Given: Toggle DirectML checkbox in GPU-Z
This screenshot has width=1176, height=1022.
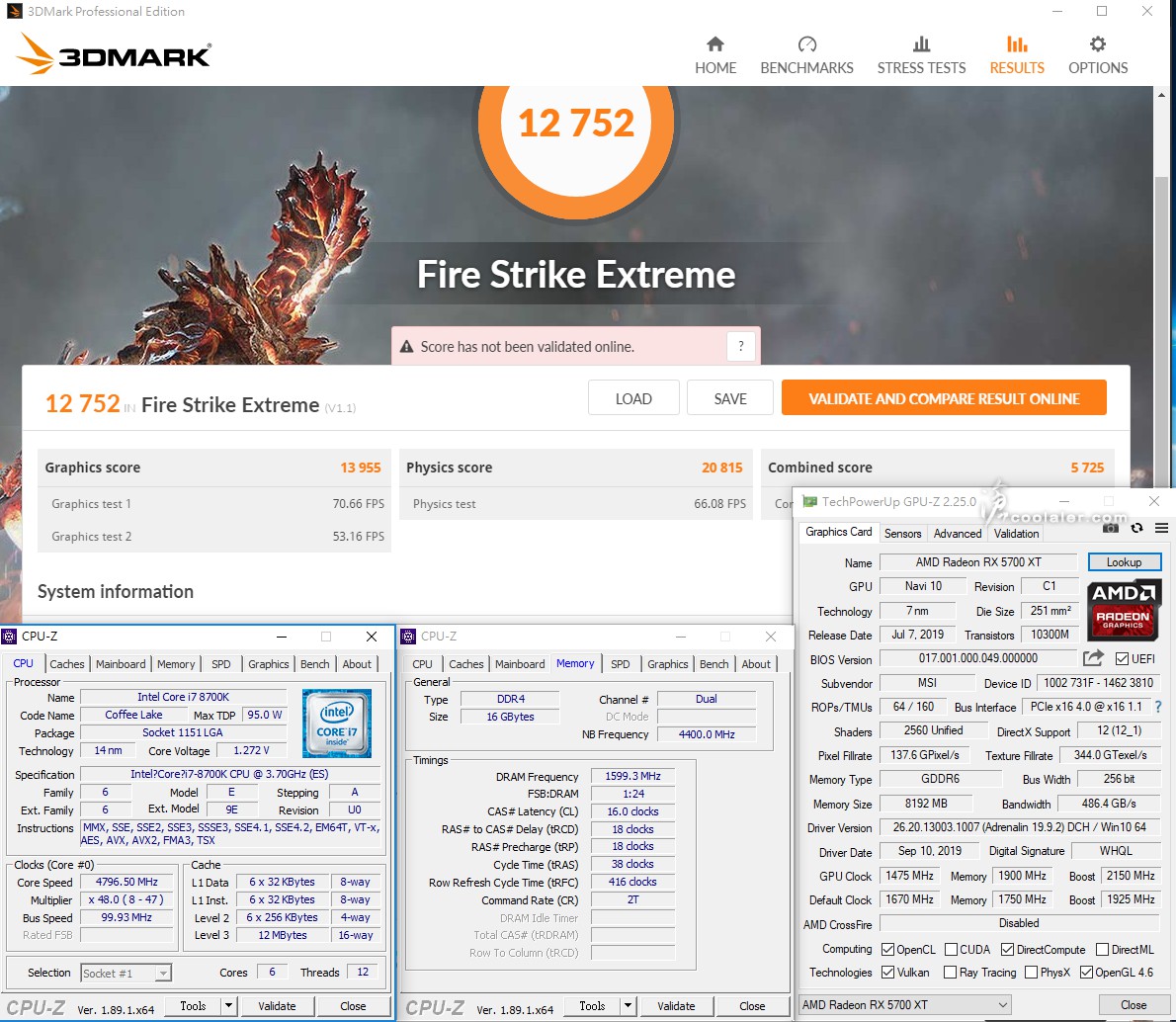Looking at the screenshot, I should pyautogui.click(x=1102, y=949).
